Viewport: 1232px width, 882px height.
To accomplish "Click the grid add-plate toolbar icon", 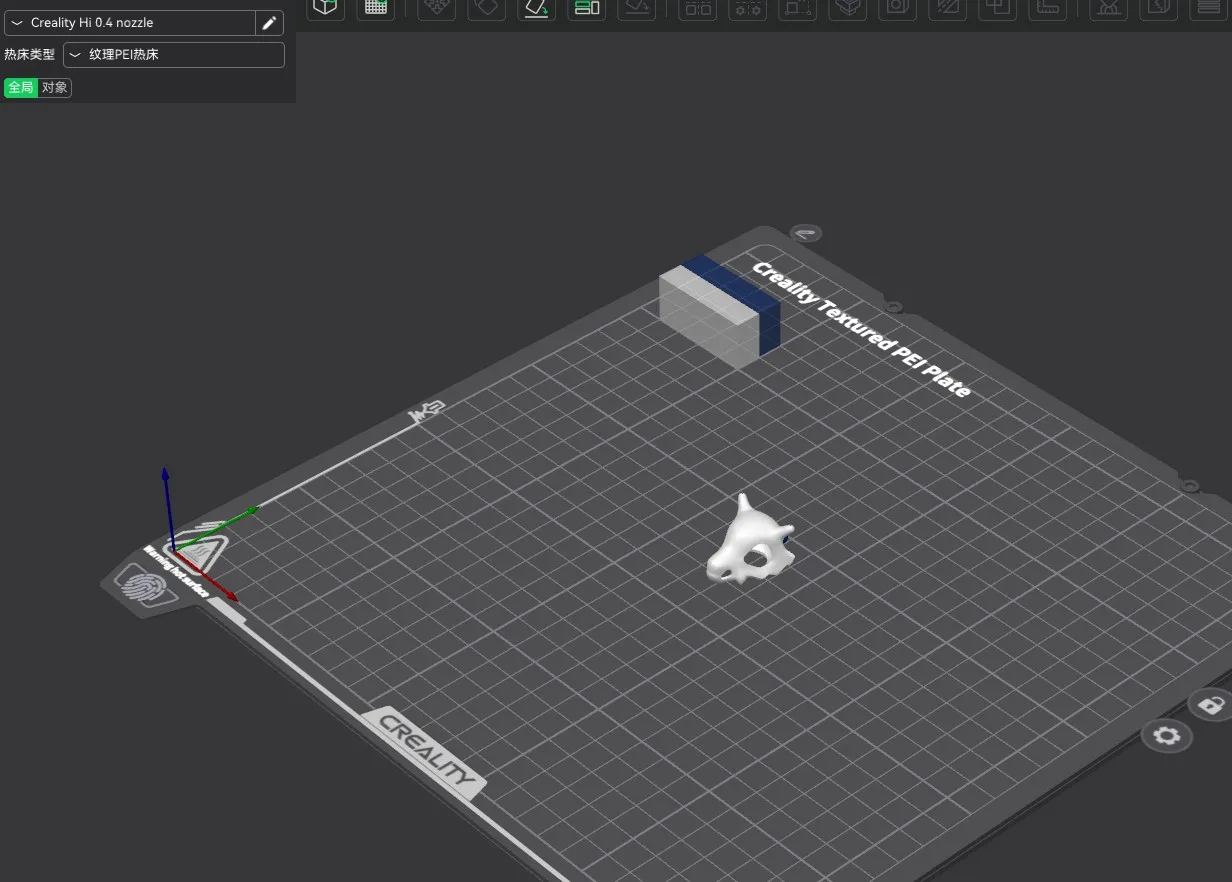I will [x=376, y=8].
